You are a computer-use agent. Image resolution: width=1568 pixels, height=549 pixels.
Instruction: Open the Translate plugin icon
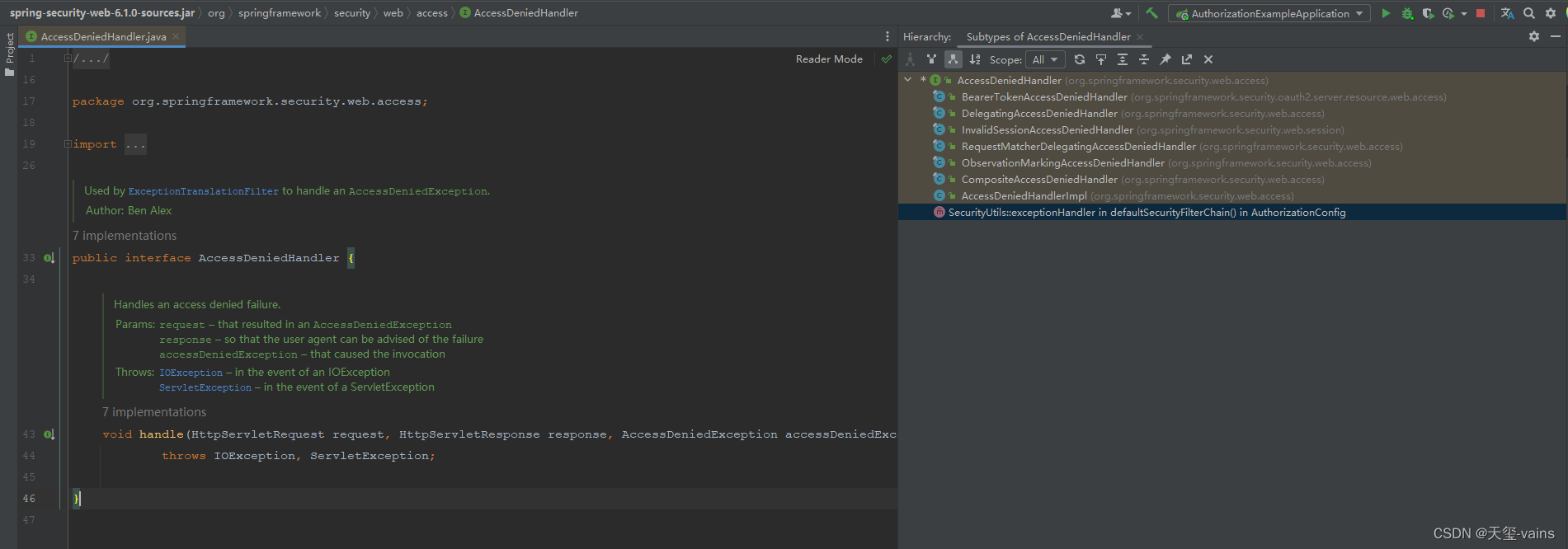click(x=1507, y=13)
